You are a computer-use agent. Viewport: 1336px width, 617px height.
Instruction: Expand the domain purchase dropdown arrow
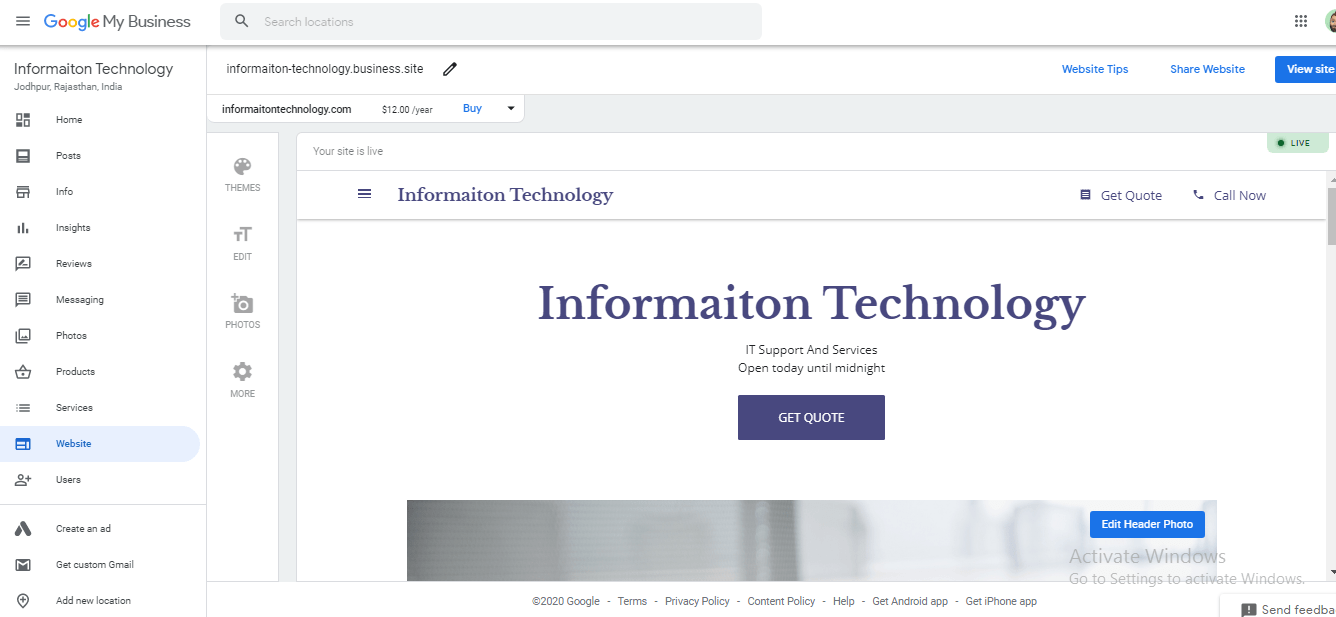coord(511,109)
